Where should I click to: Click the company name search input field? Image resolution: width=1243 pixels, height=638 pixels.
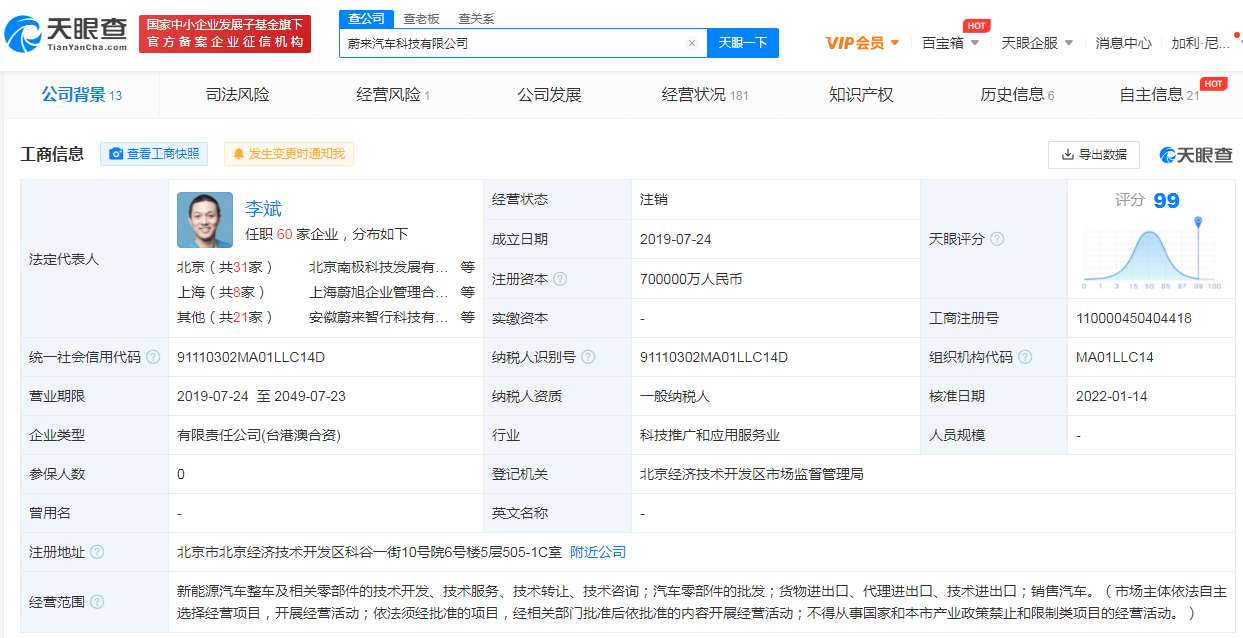[x=510, y=43]
